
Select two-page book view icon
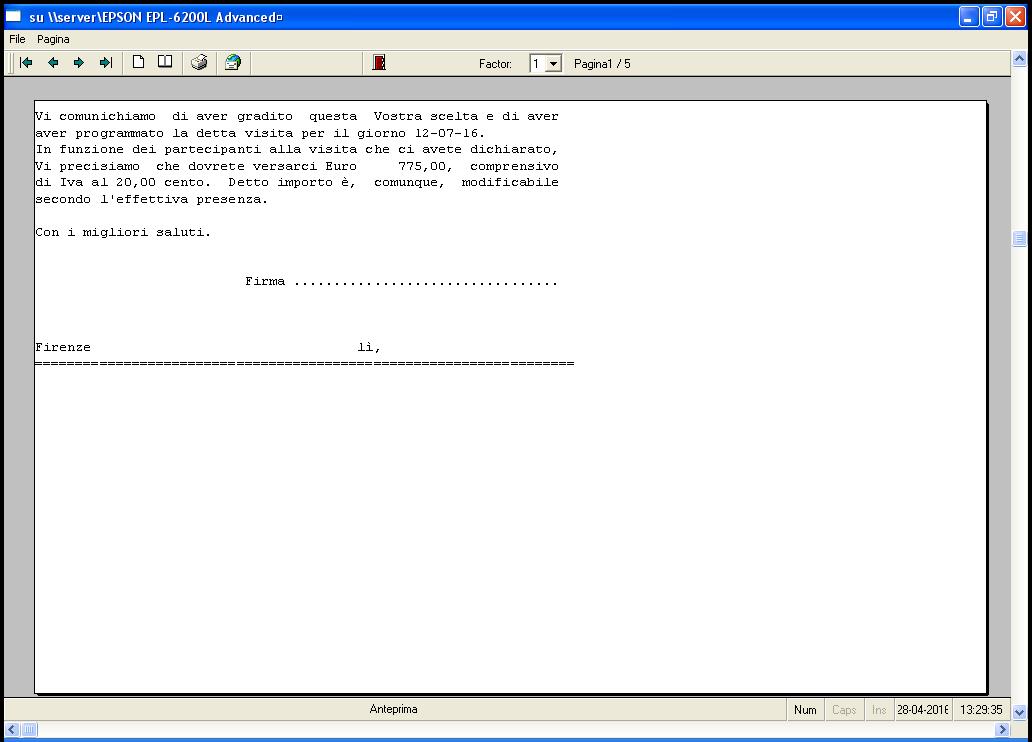(x=165, y=62)
